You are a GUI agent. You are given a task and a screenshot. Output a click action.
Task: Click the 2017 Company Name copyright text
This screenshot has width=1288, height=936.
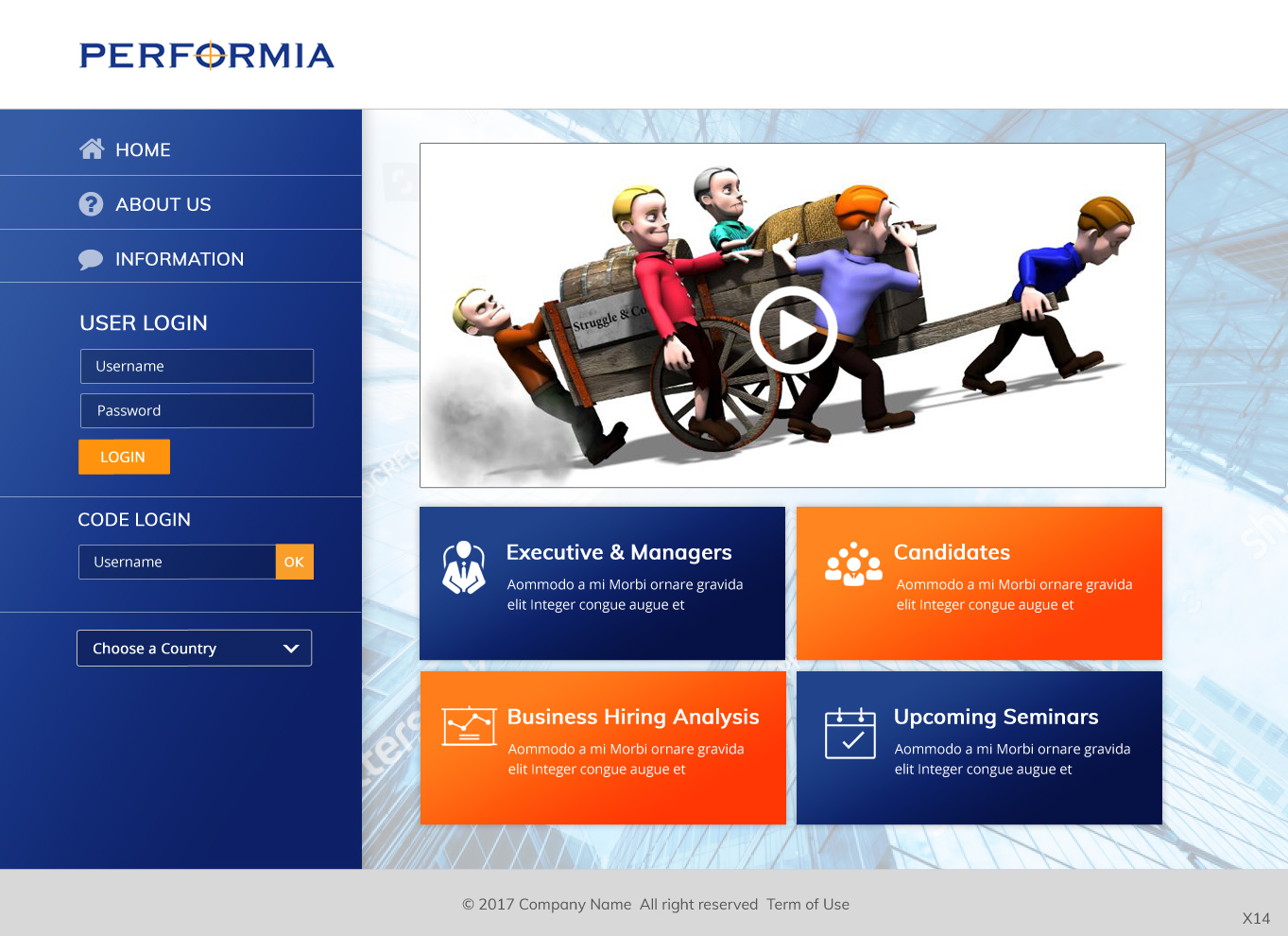pyautogui.click(x=546, y=905)
